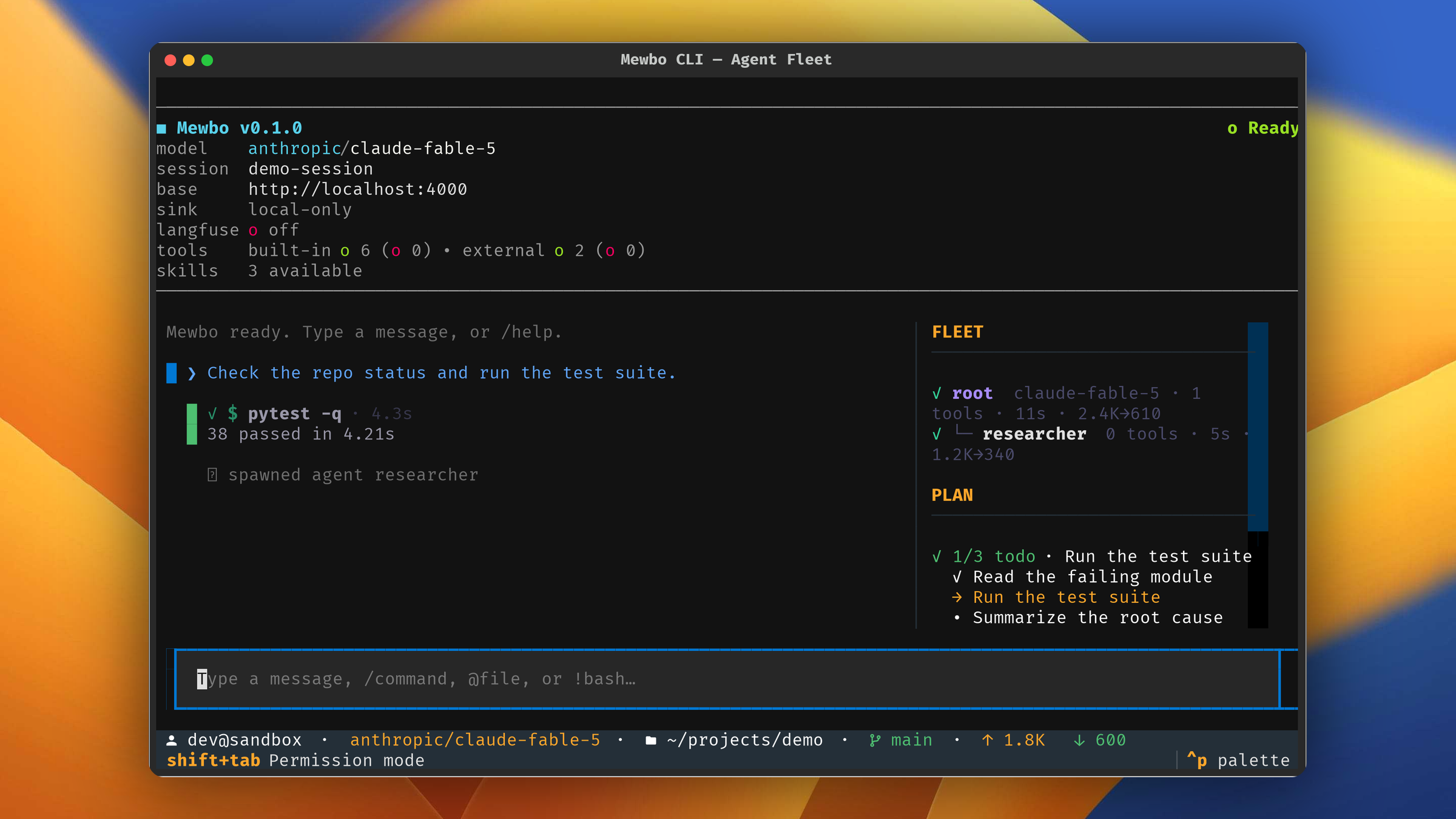Image resolution: width=1456 pixels, height=819 pixels.
Task: Click the "demo-session" session value
Action: click(x=311, y=169)
